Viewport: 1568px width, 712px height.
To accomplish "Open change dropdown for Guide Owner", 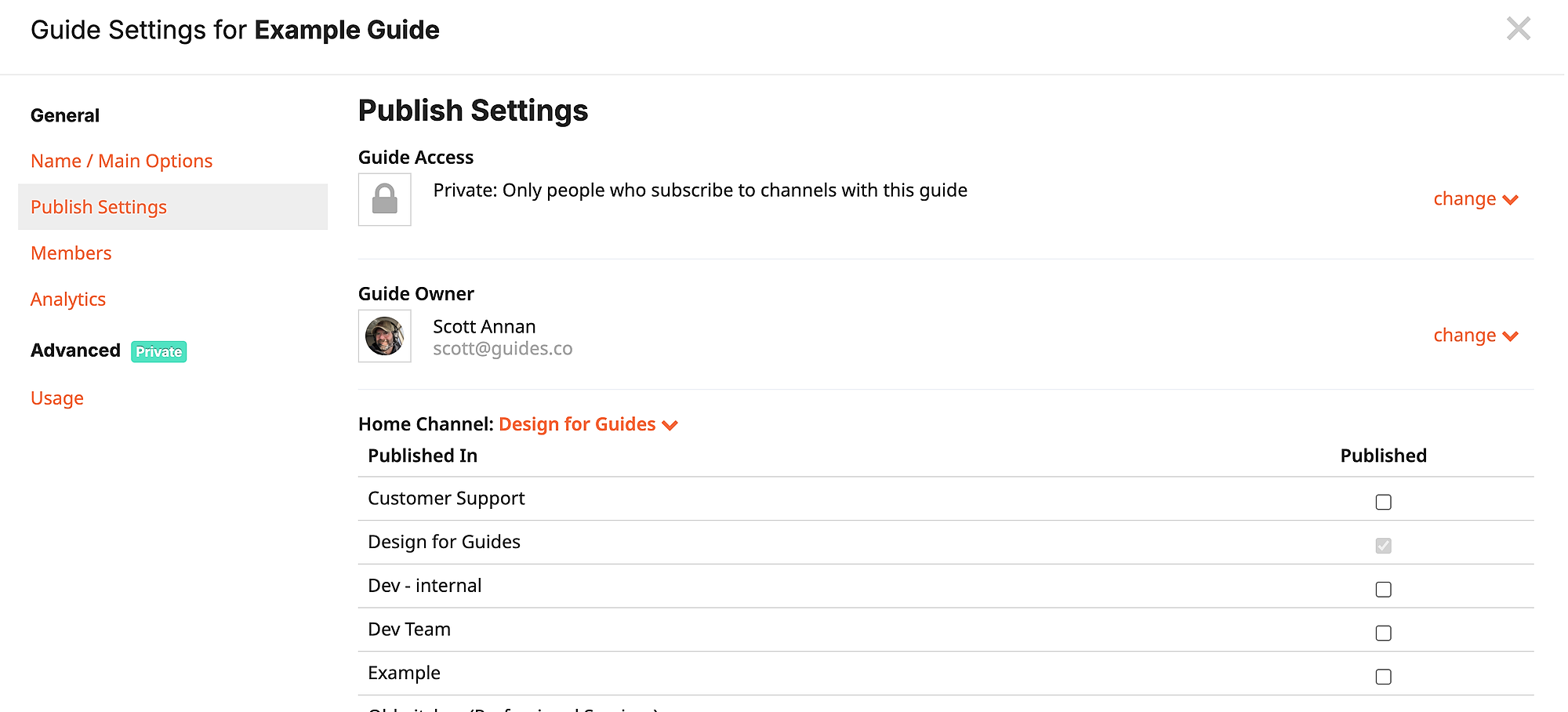I will tap(1475, 336).
